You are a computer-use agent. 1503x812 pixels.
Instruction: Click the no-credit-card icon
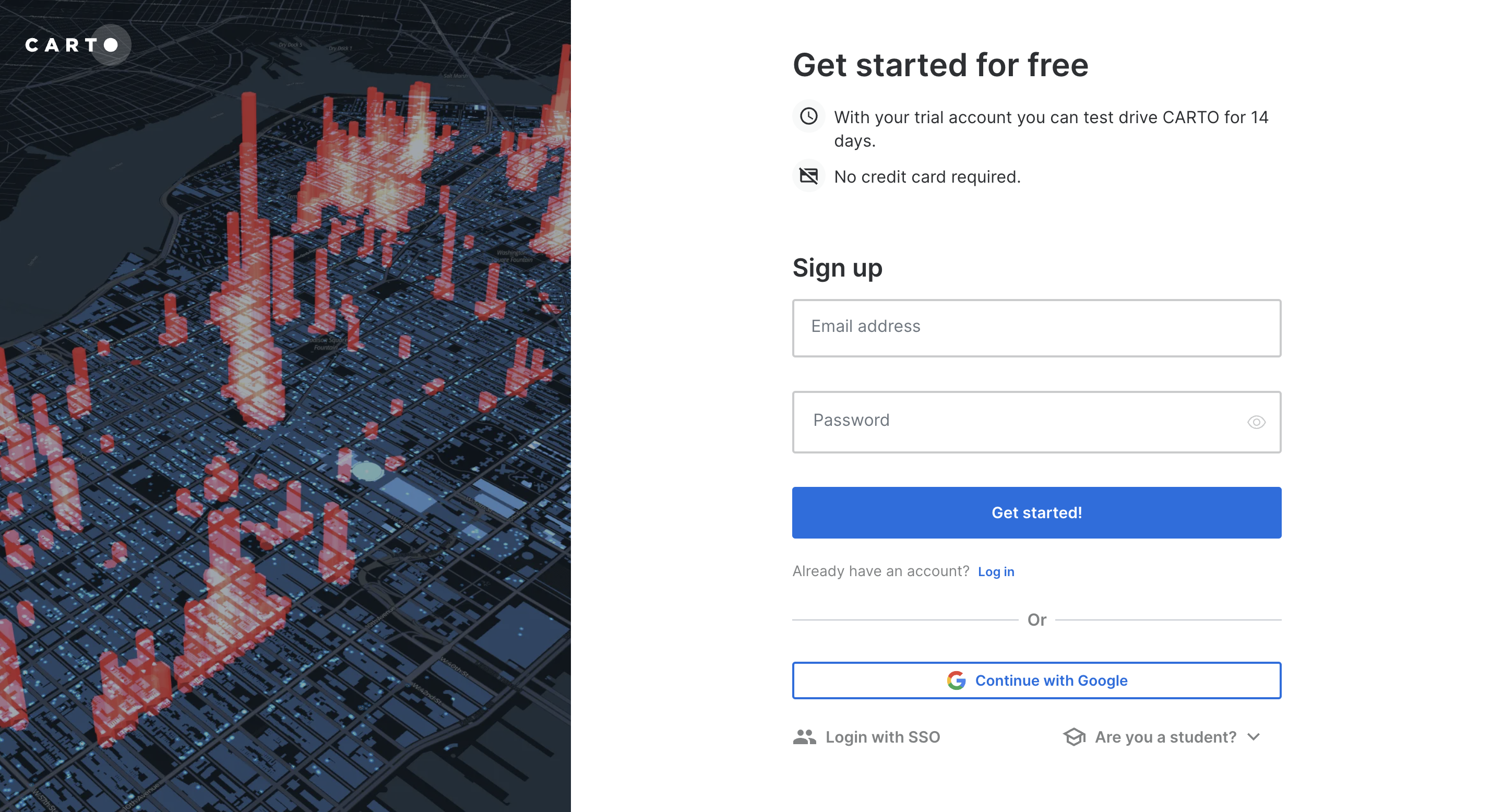(808, 175)
